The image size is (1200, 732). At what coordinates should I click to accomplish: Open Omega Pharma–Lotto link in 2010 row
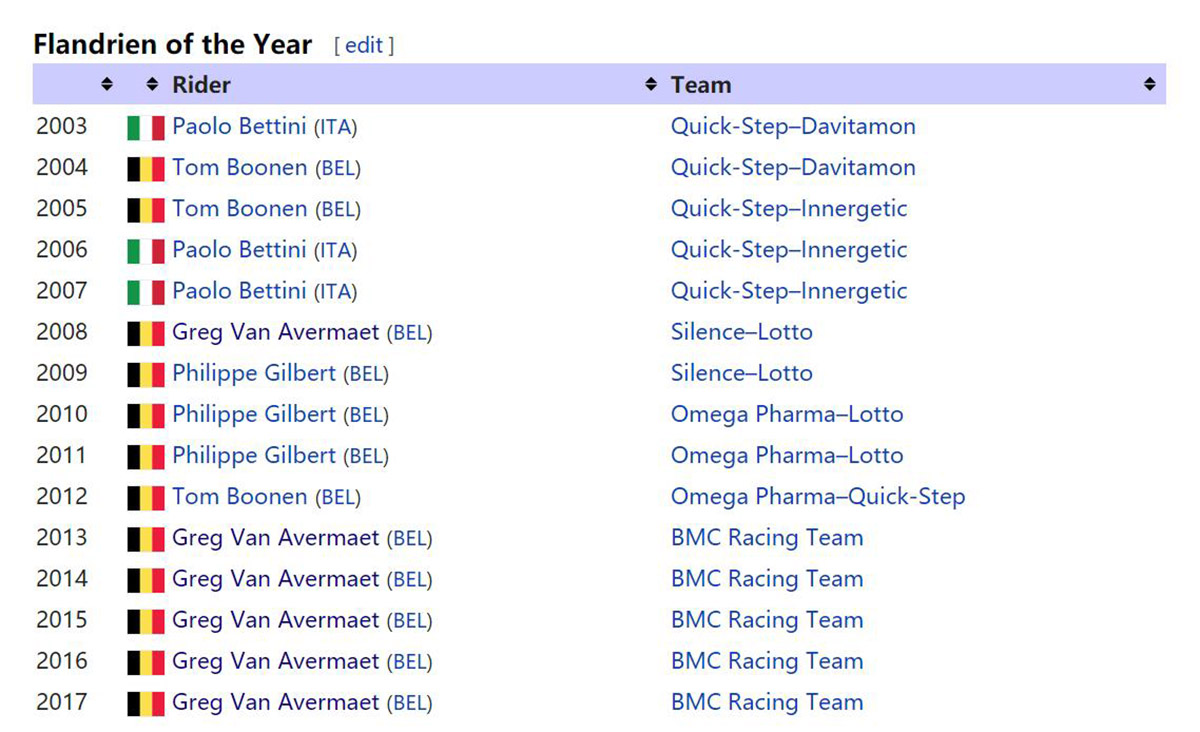[787, 414]
